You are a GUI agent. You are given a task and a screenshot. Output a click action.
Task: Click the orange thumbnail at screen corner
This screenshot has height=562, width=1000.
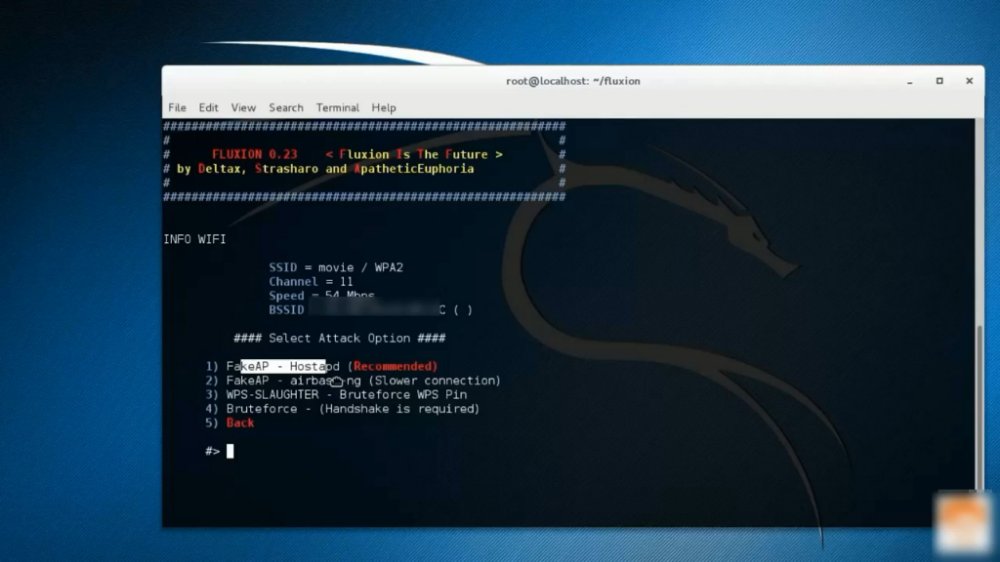[963, 521]
